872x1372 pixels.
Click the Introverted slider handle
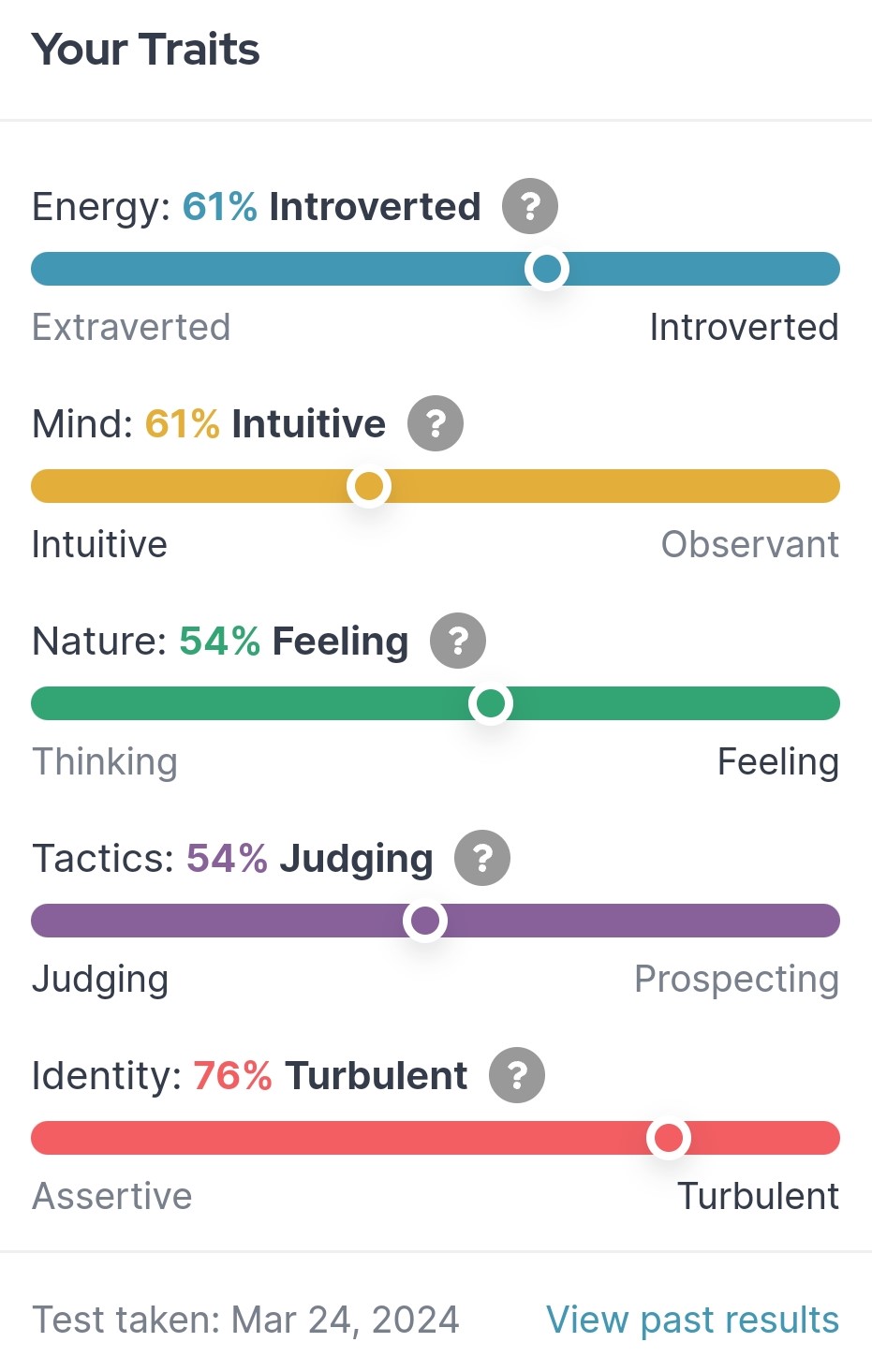coord(547,269)
